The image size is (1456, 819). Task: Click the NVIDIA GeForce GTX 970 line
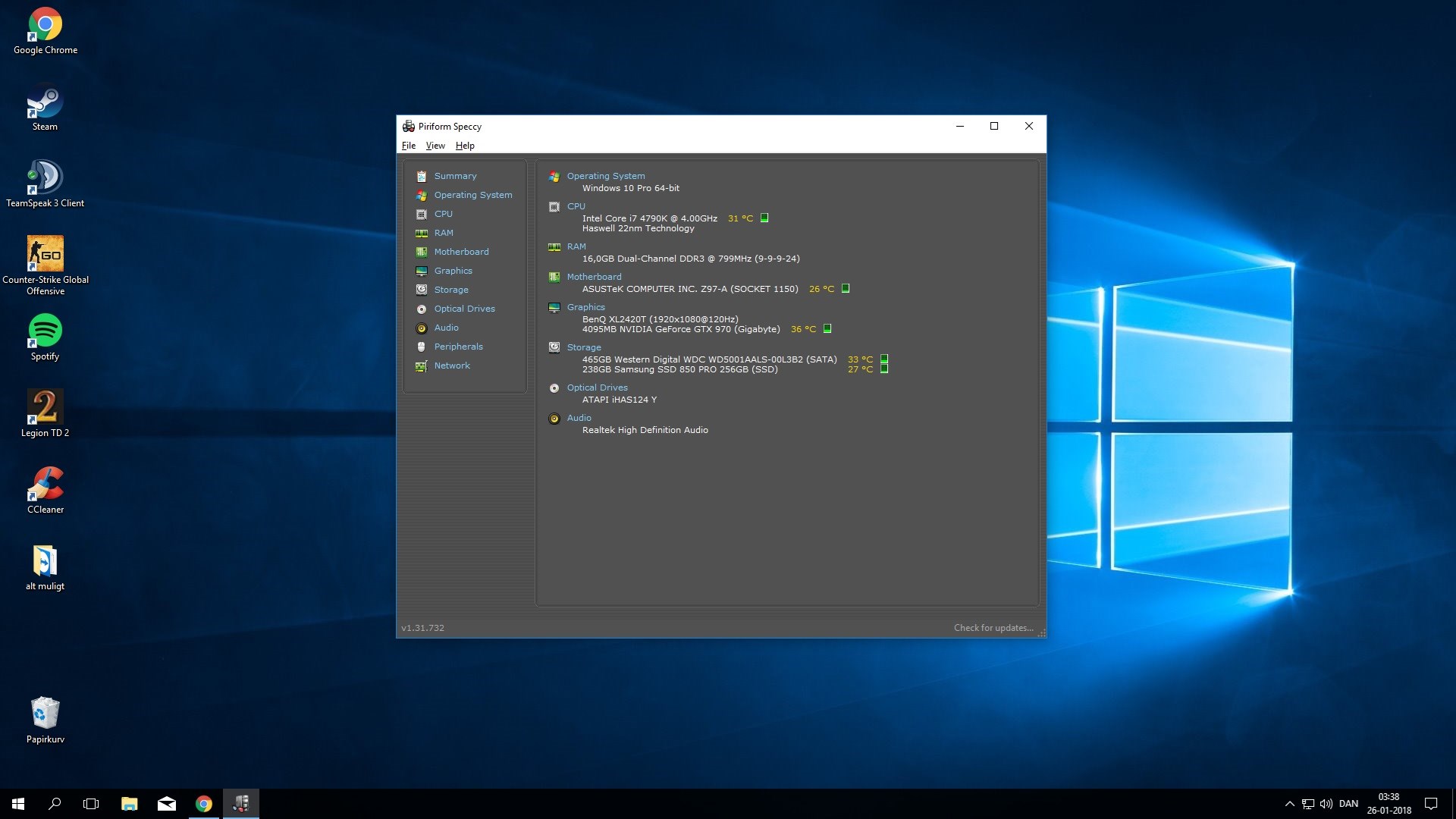coord(681,329)
